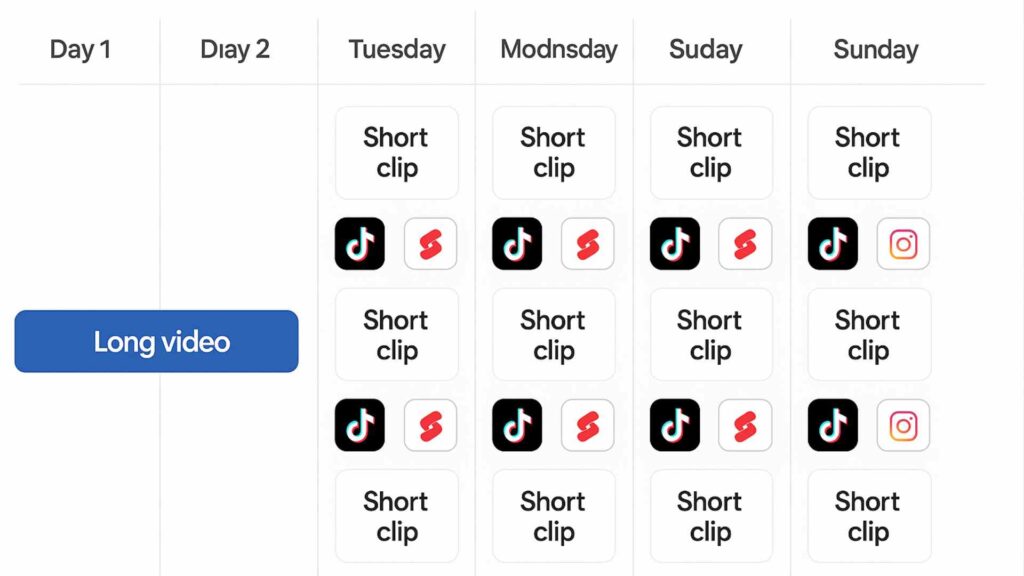Select the TikTok icon in Modnsday's second icon row
1024x576 pixels.
click(x=517, y=425)
